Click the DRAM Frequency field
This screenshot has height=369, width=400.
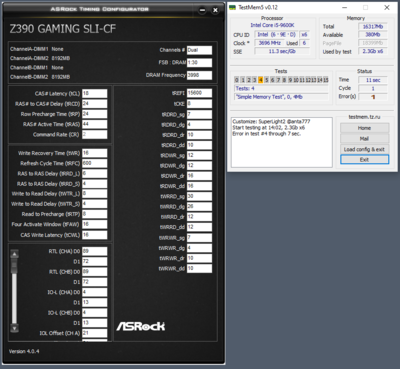(x=199, y=75)
